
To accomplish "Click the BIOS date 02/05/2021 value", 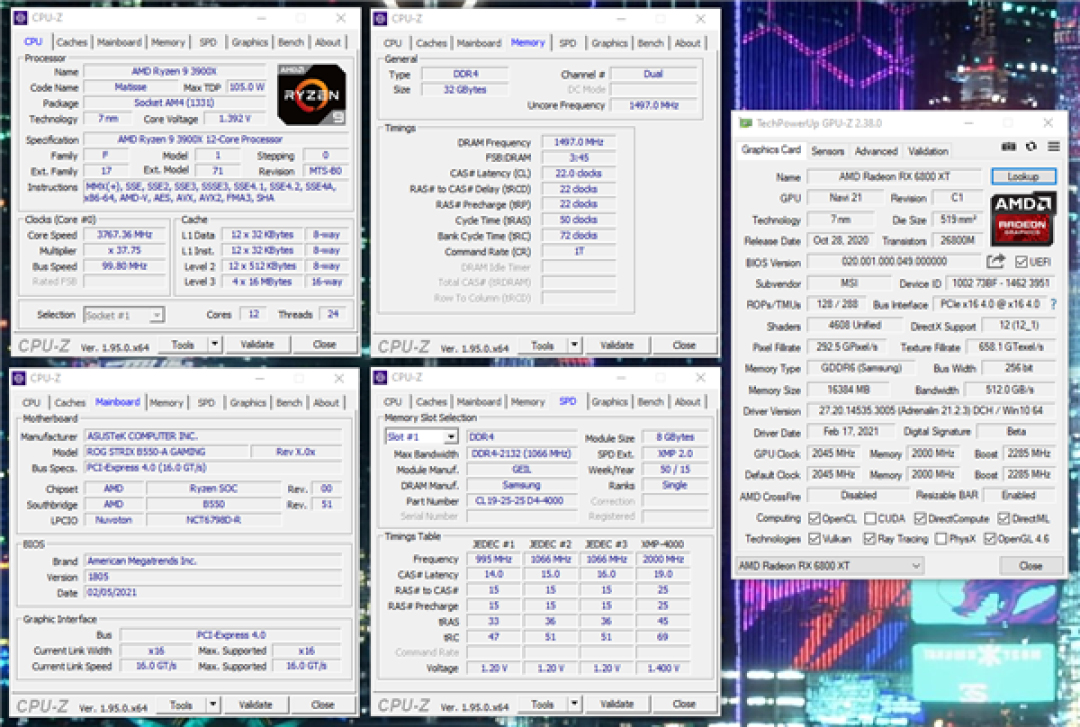I will 213,593.
